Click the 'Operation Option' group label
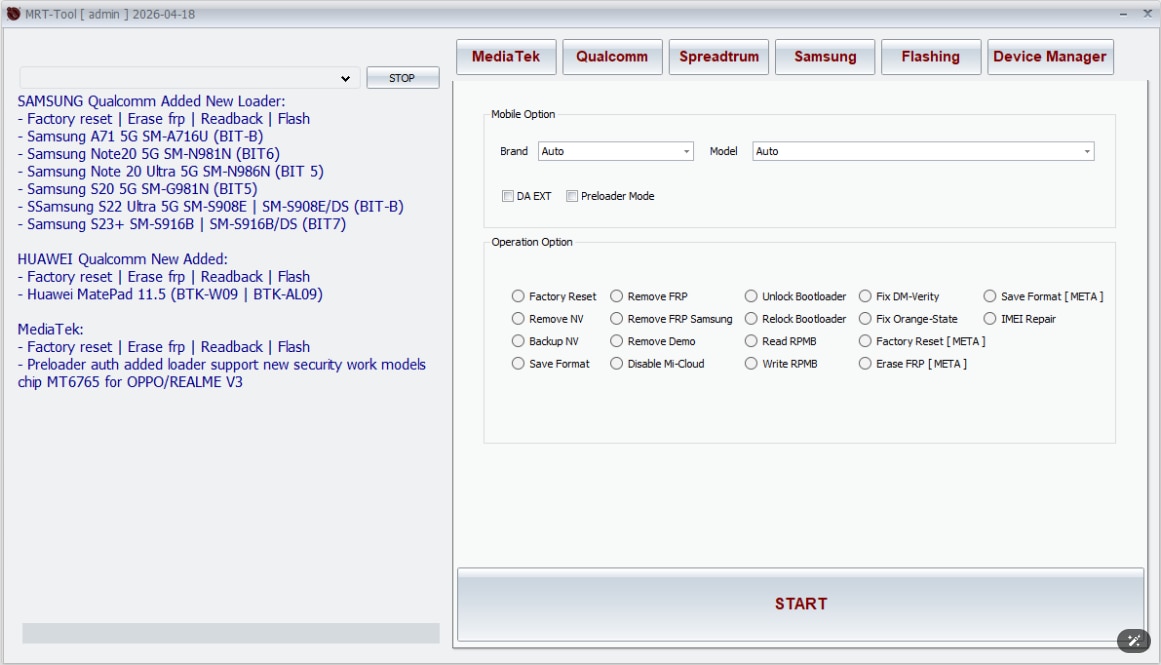This screenshot has width=1161, height=665. pyautogui.click(x=532, y=242)
